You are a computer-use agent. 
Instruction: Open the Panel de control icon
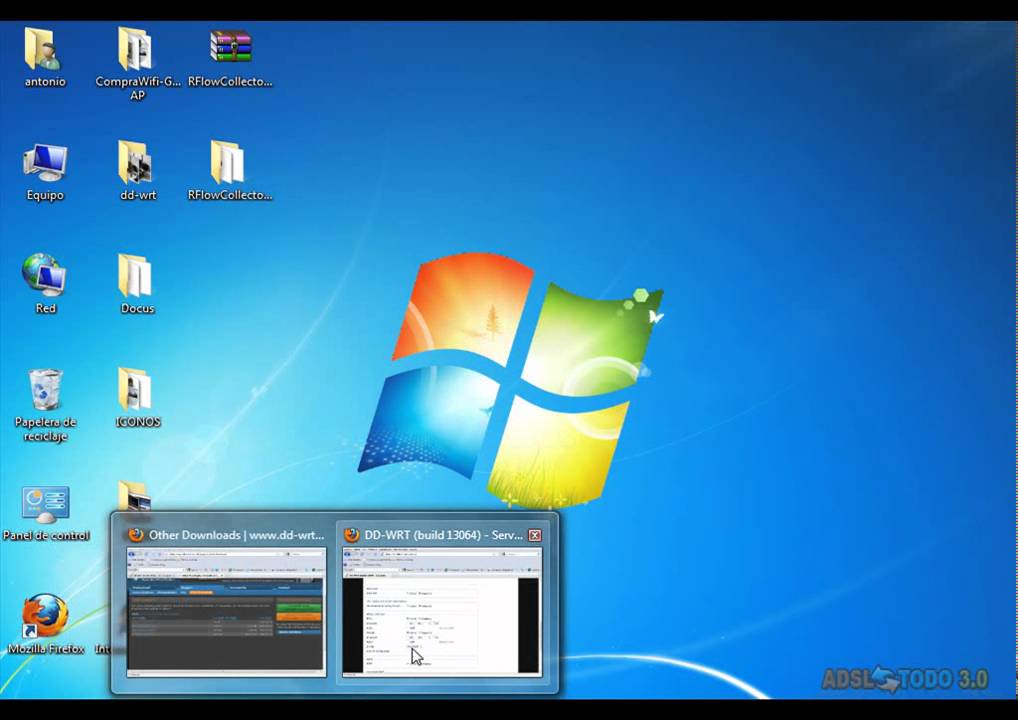point(45,504)
